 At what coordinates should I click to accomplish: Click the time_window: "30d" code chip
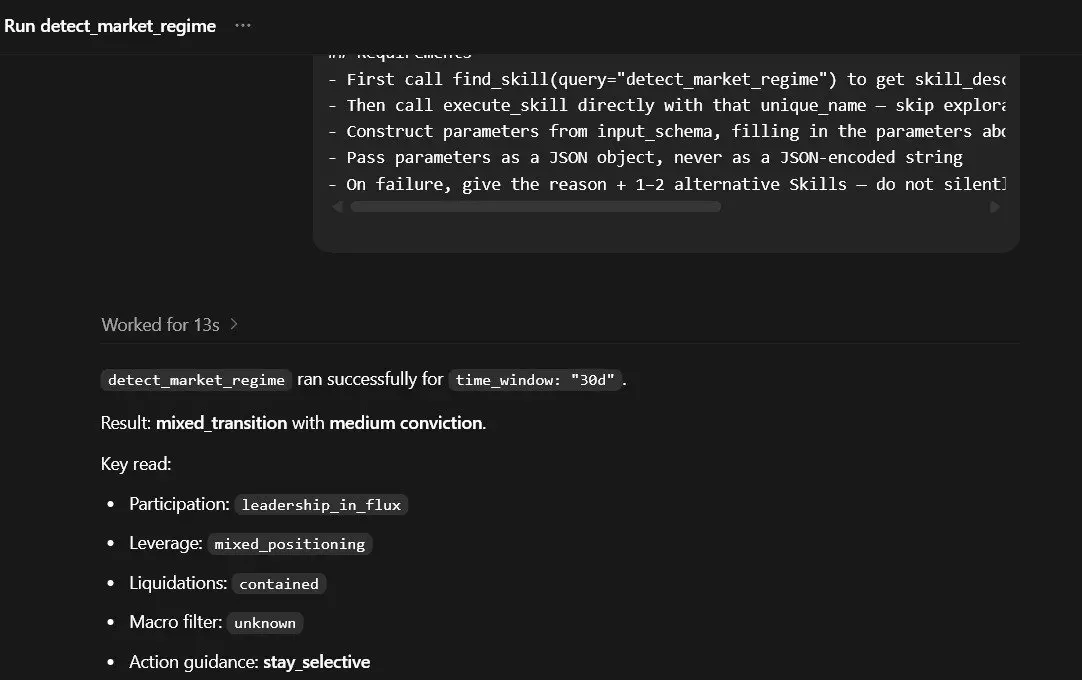[535, 380]
